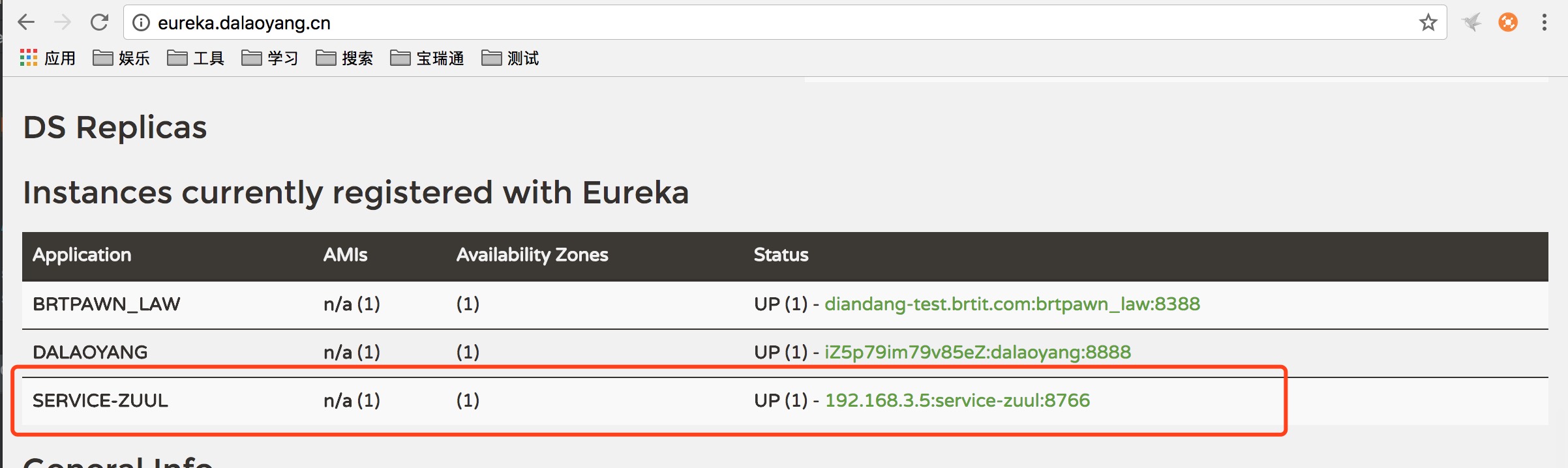
Task: Click the site info icon in address bar
Action: click(x=141, y=23)
